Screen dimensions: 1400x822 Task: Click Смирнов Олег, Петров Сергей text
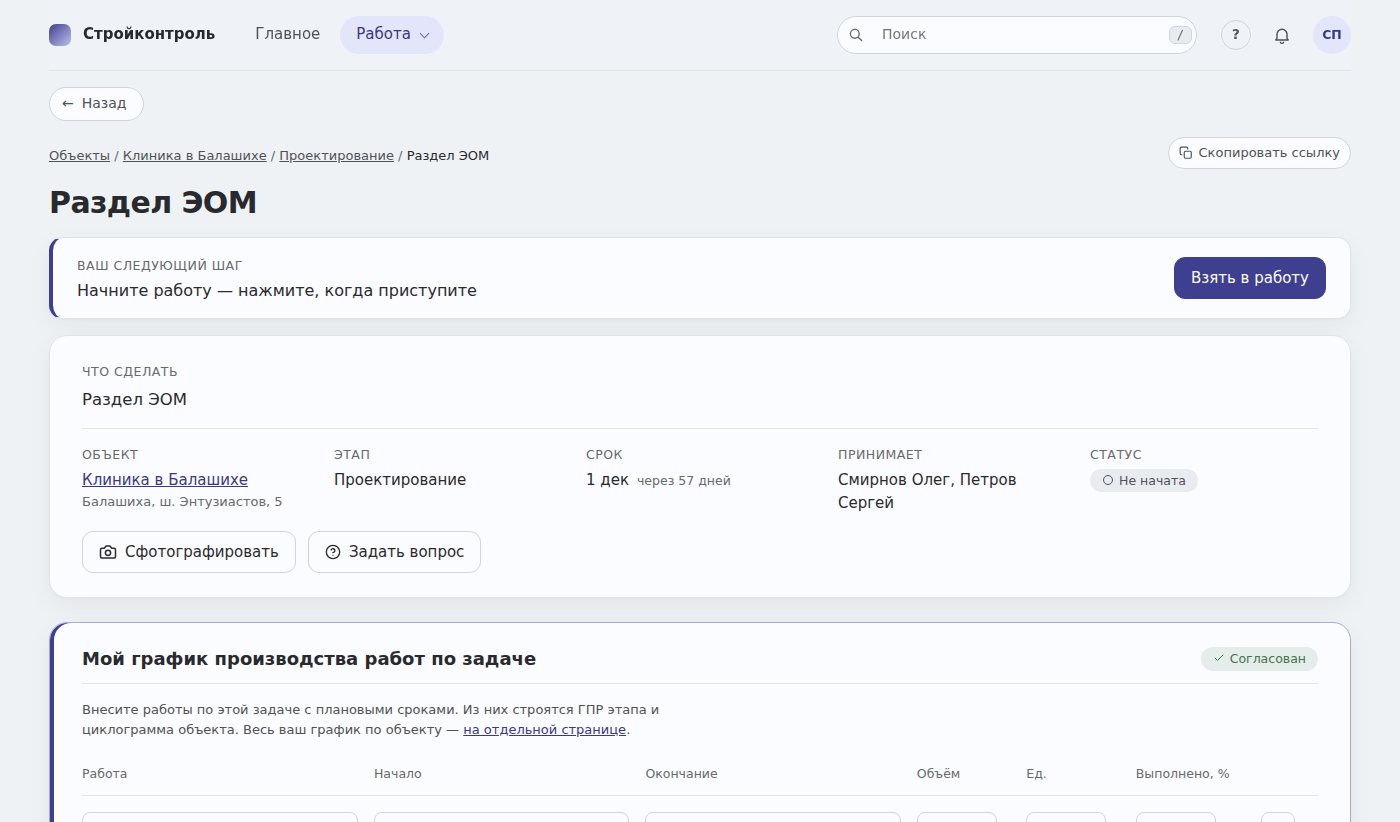[927, 491]
